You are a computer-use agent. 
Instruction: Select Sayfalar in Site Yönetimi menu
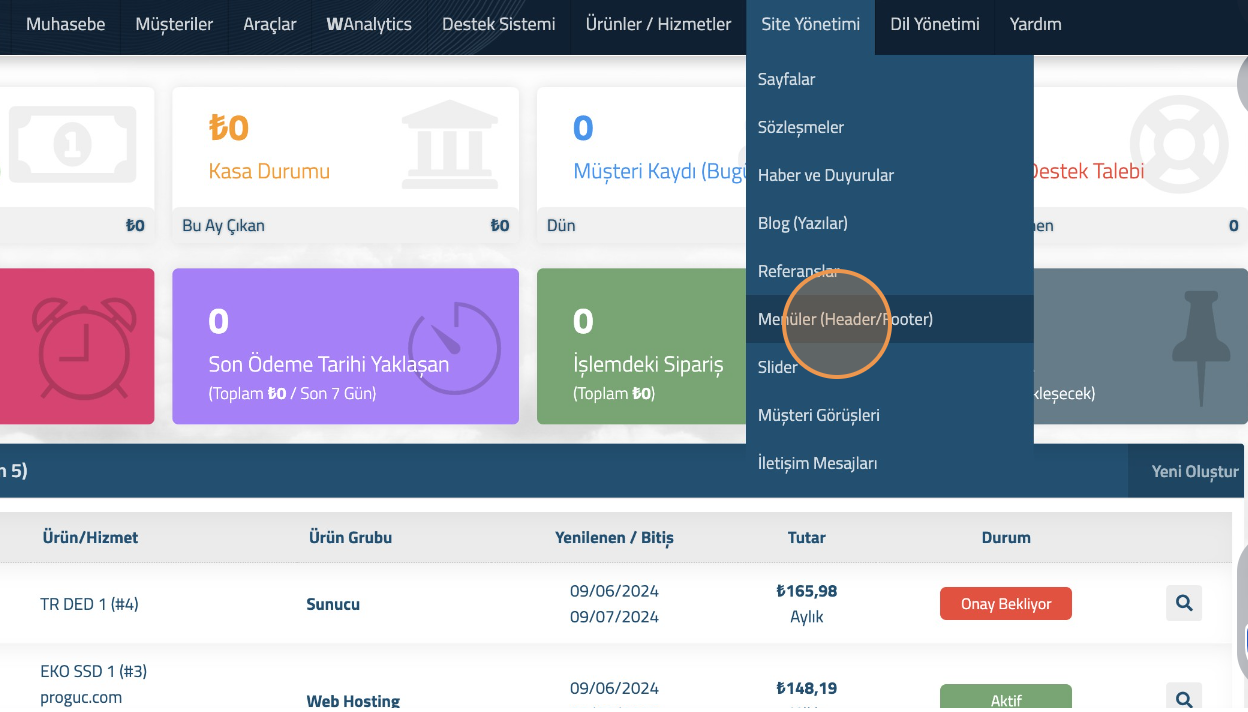[x=786, y=79]
